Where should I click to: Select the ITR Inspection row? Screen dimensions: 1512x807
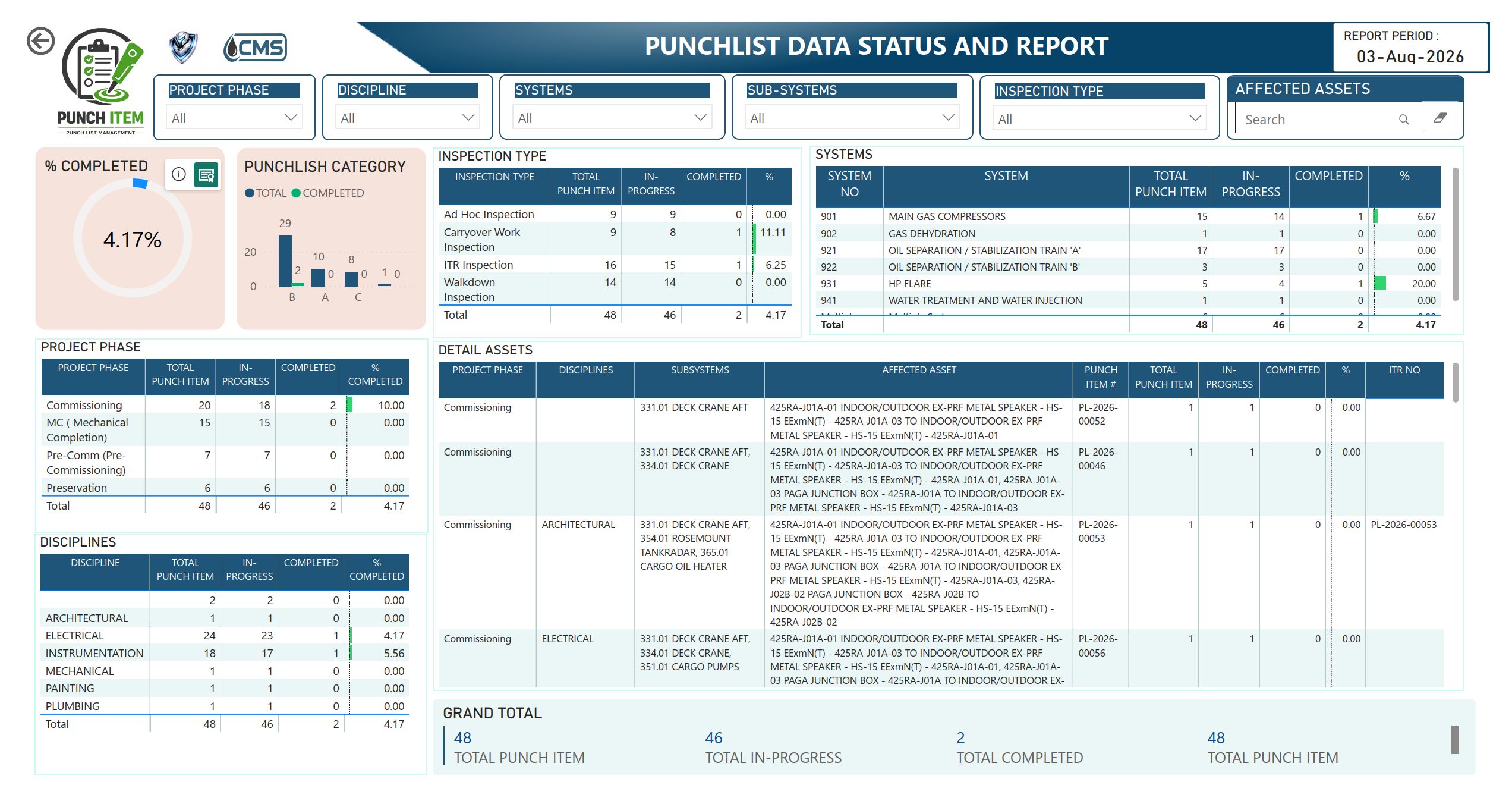click(615, 265)
